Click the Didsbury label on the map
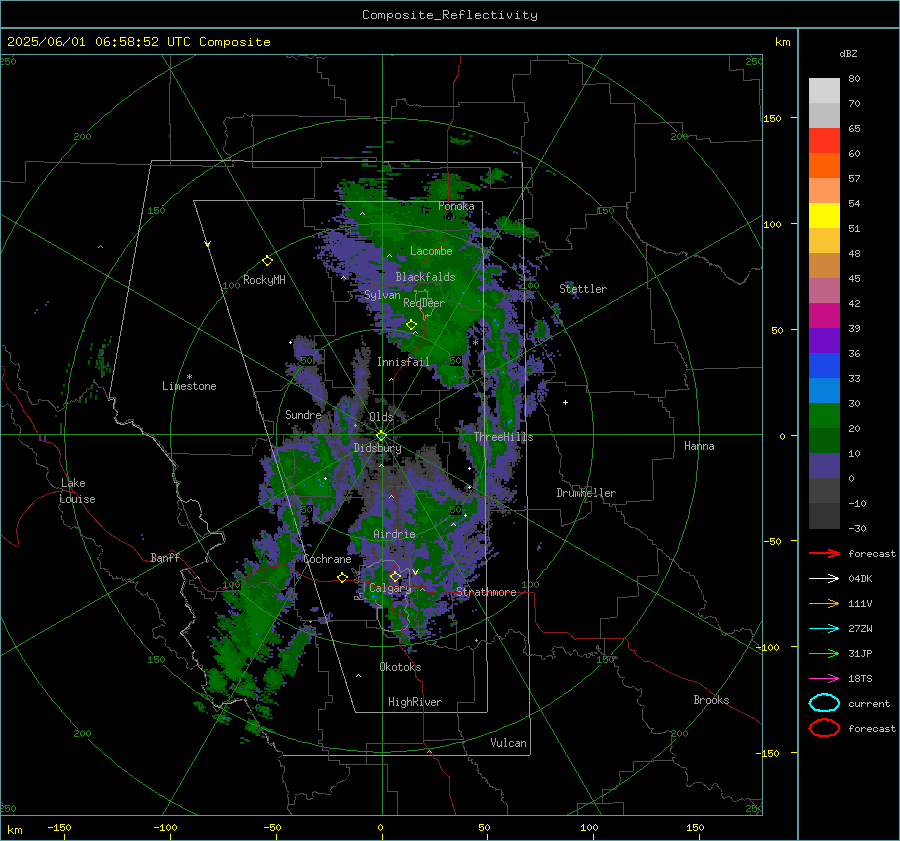This screenshot has width=900, height=841. pyautogui.click(x=377, y=448)
